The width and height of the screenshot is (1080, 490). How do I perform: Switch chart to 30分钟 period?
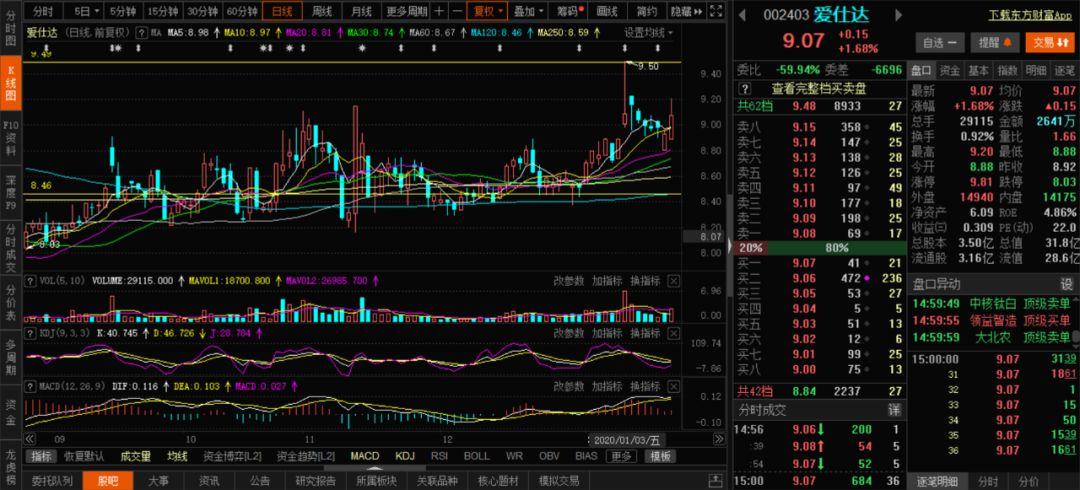(x=203, y=11)
